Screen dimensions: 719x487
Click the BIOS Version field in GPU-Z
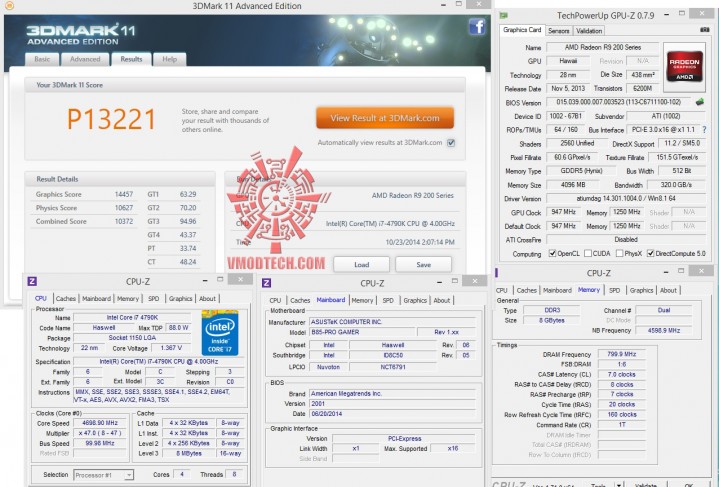click(x=618, y=102)
